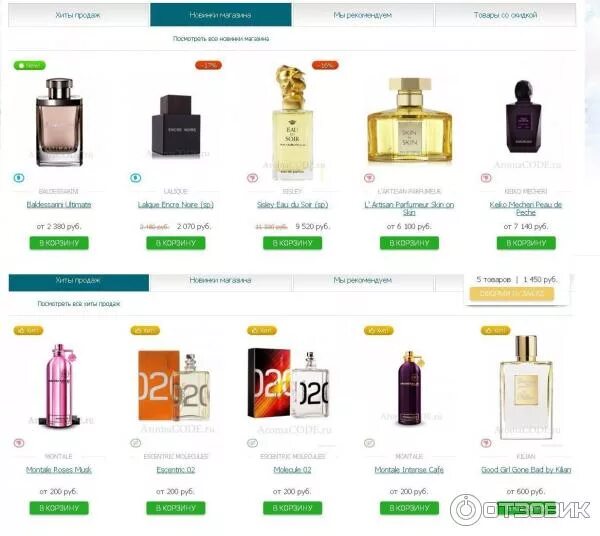Open Skin on Skin bottle thumbnail
Viewport: 600px width, 536px height.
pyautogui.click(x=409, y=121)
